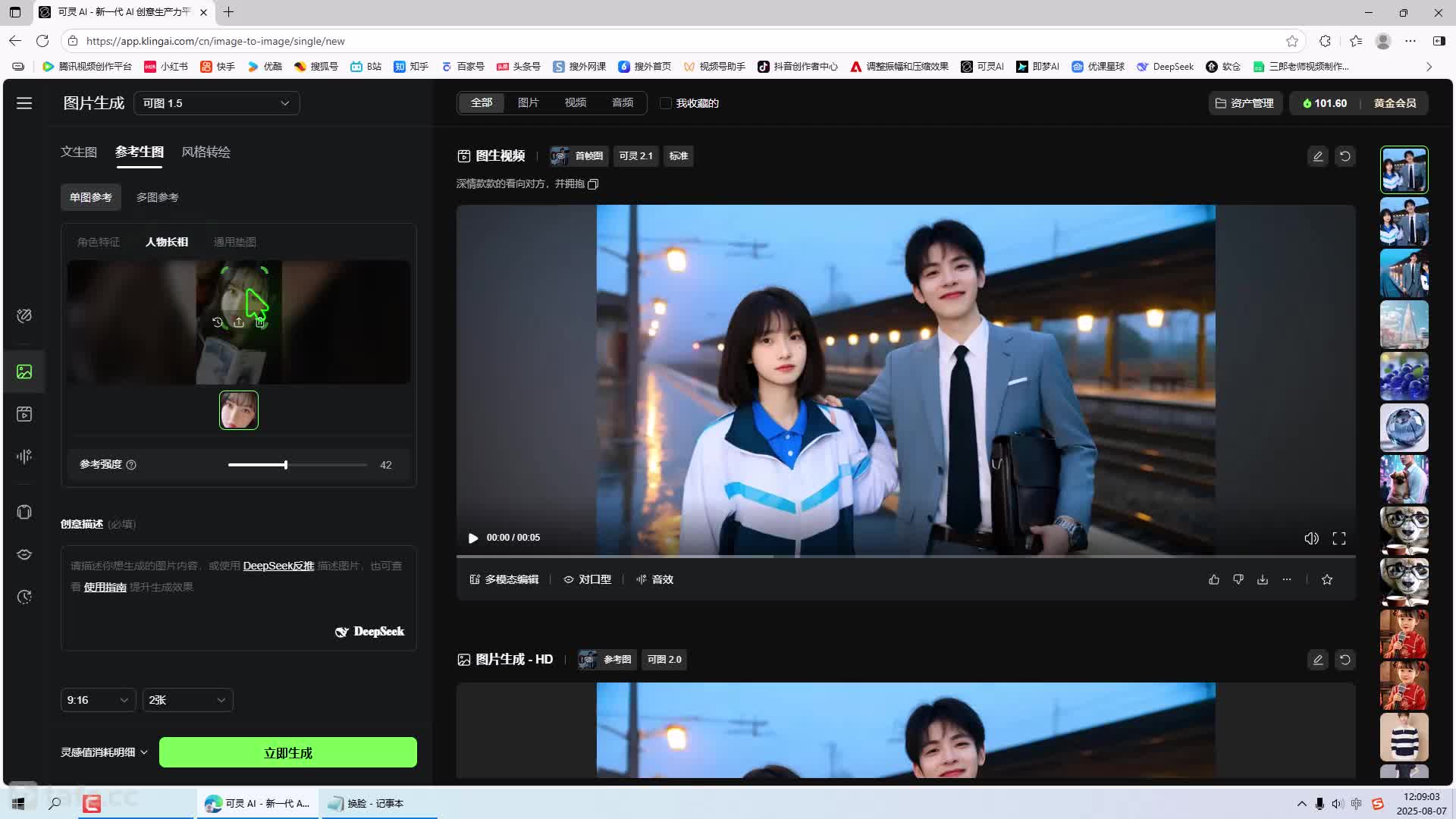This screenshot has height=819, width=1456.
Task: Delete the uploaded reference image
Action: 261,323
